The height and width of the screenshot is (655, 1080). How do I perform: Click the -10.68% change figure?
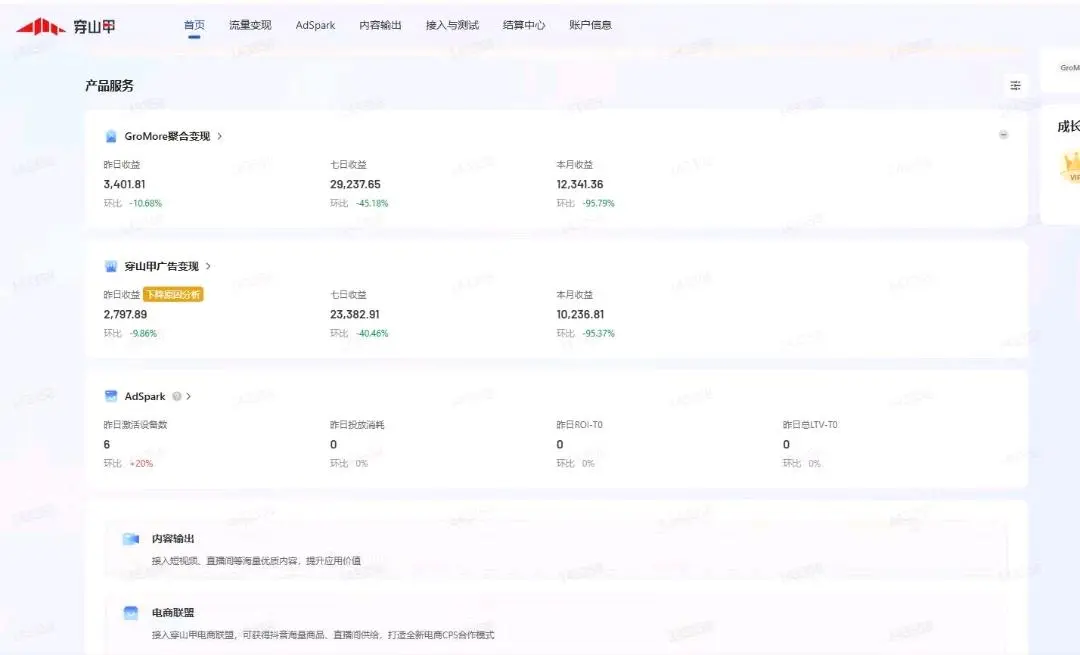coord(145,204)
